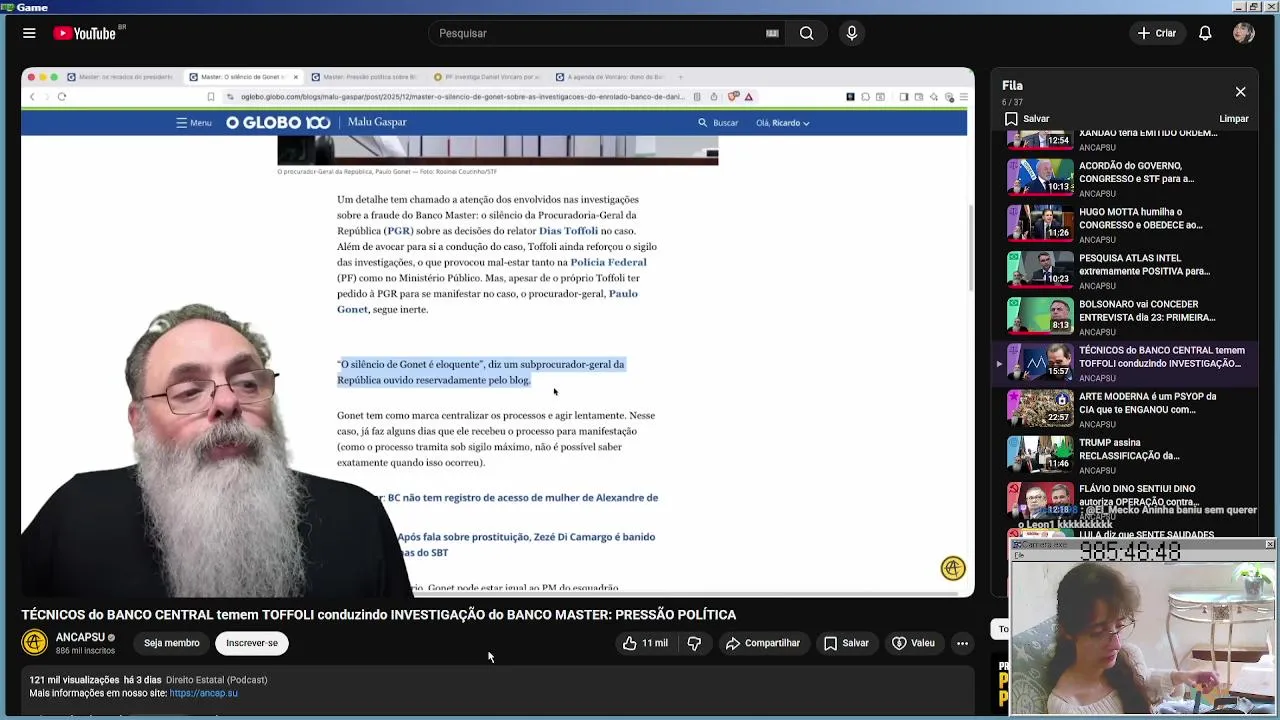Play BOLSONARO vai CONCEDER ENTREVISTA thumbnail
This screenshot has height=720, width=1280.
(1040, 315)
